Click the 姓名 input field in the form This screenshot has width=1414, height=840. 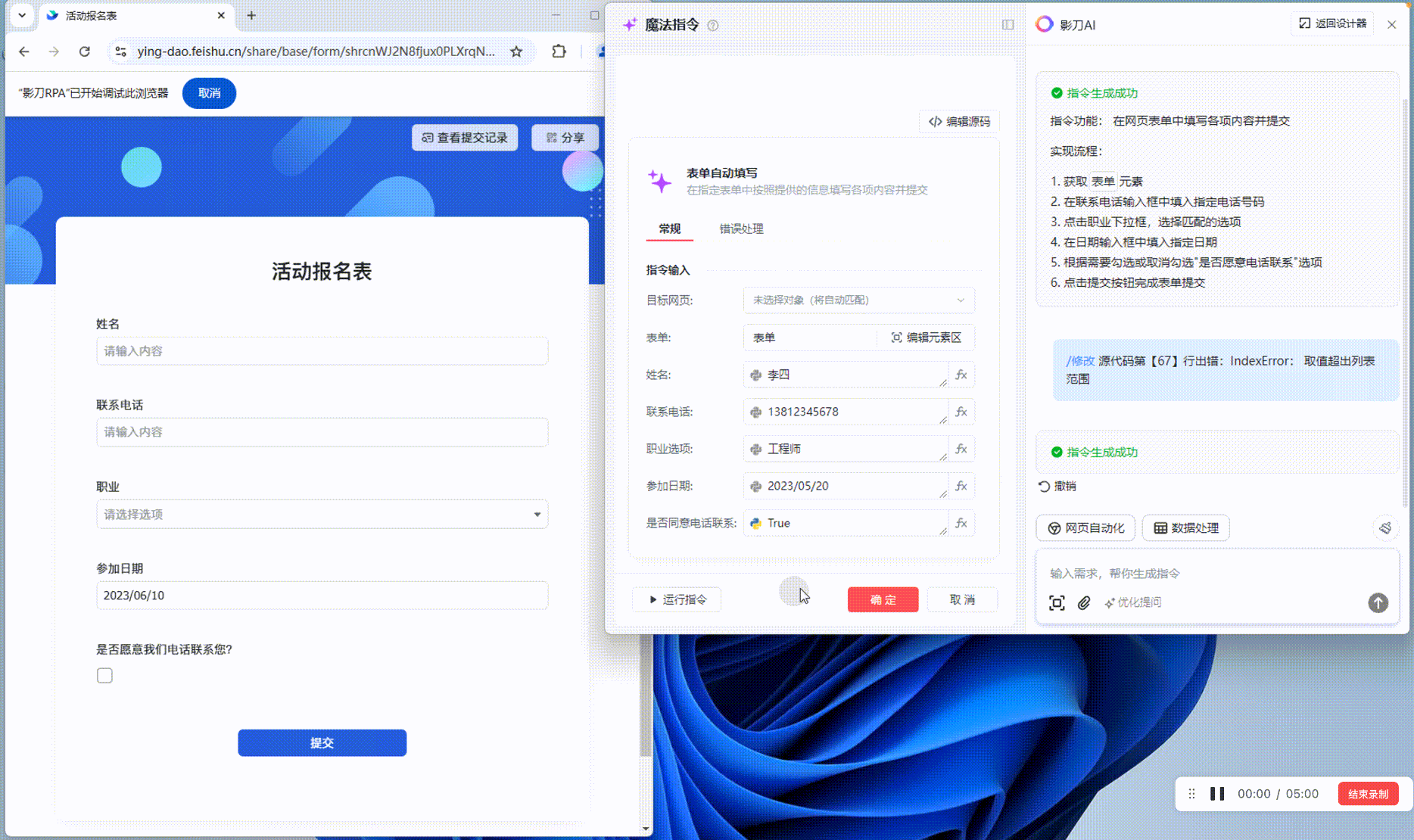pos(322,351)
